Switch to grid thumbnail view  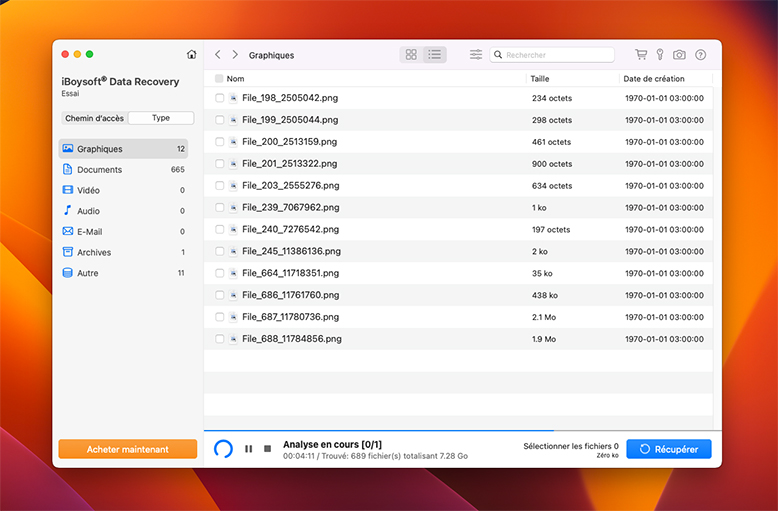coord(411,55)
